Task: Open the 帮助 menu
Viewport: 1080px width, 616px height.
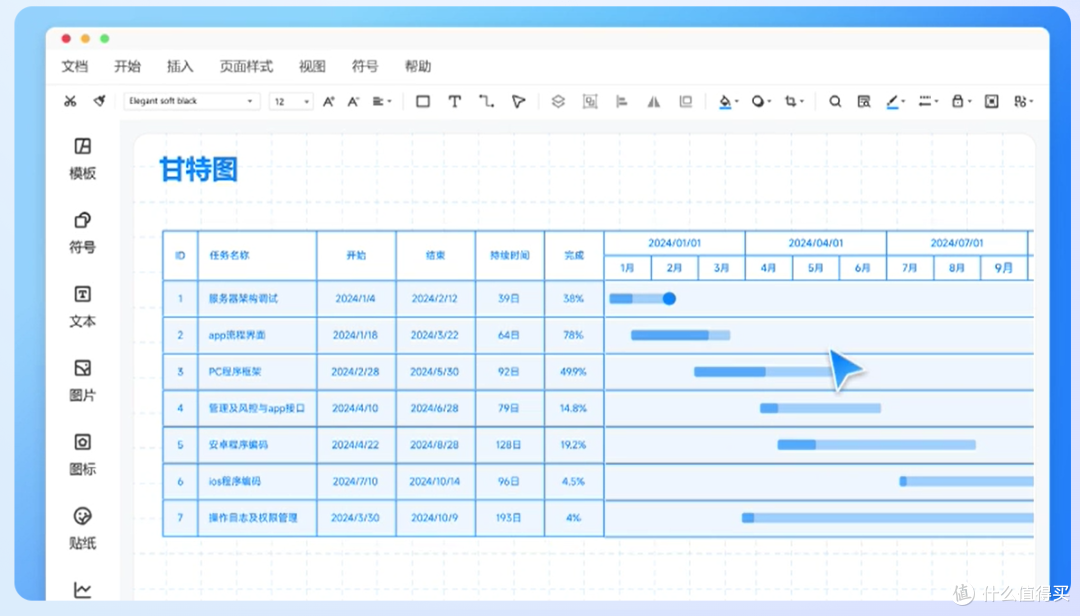Action: [x=417, y=66]
